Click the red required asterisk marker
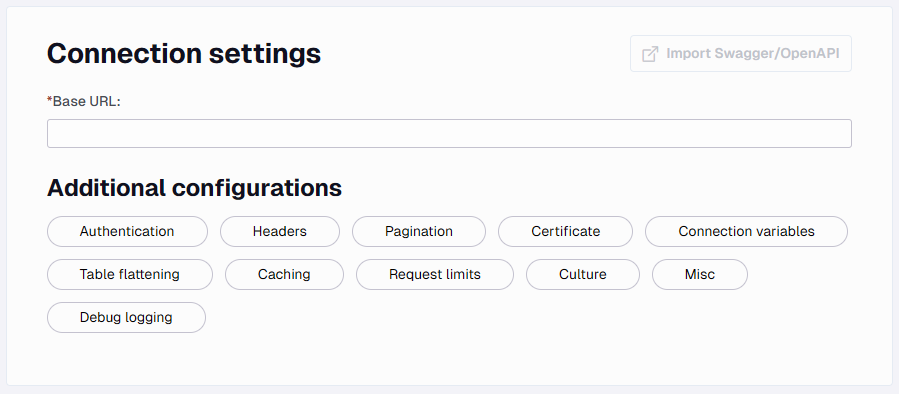The image size is (899, 394). click(49, 100)
